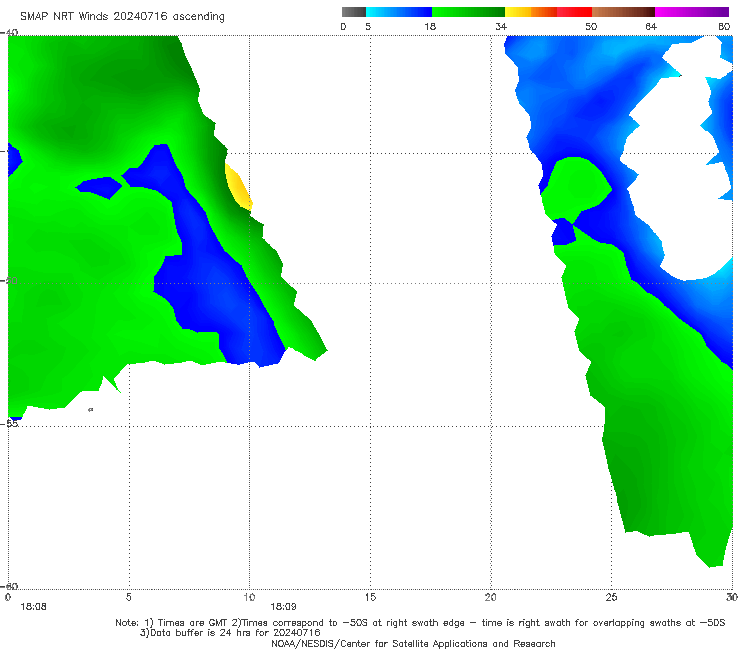Select the red segment of the color scale
The height and width of the screenshot is (650, 740).
(574, 12)
